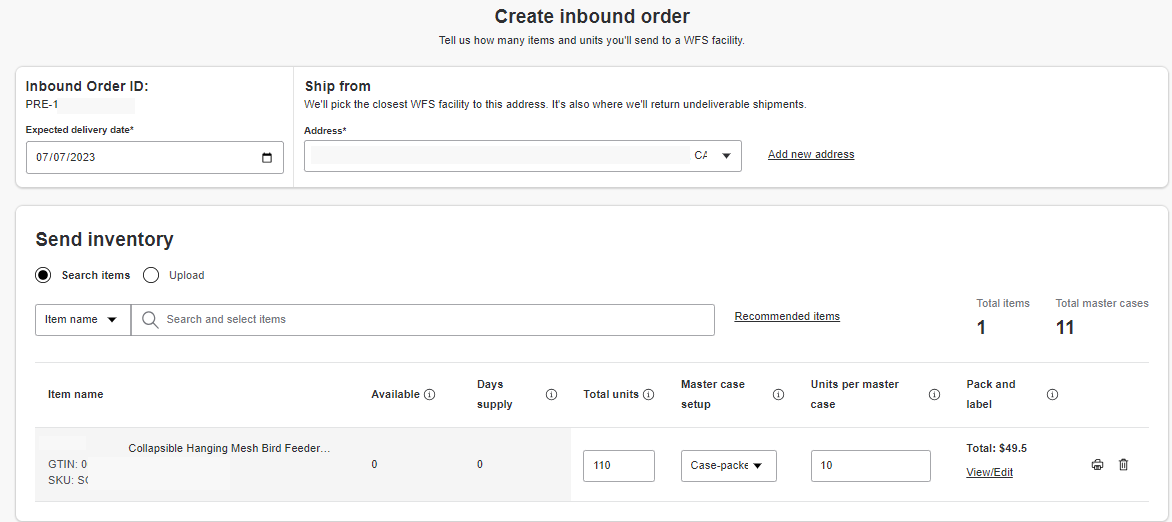This screenshot has height=522, width=1172.
Task: Show info for Units per master case
Action: tap(934, 395)
